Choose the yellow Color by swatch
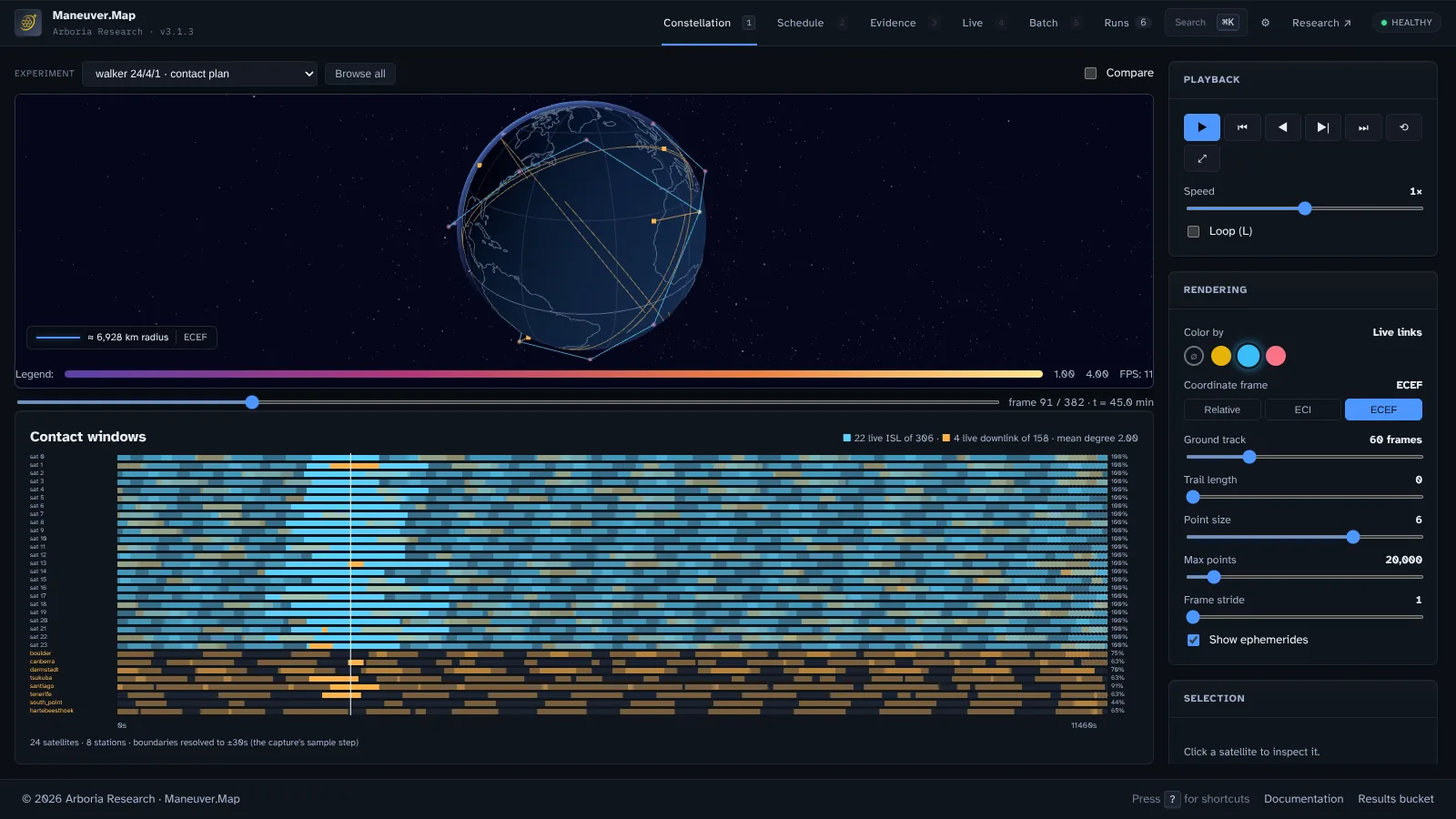This screenshot has height=819, width=1456. [x=1221, y=356]
